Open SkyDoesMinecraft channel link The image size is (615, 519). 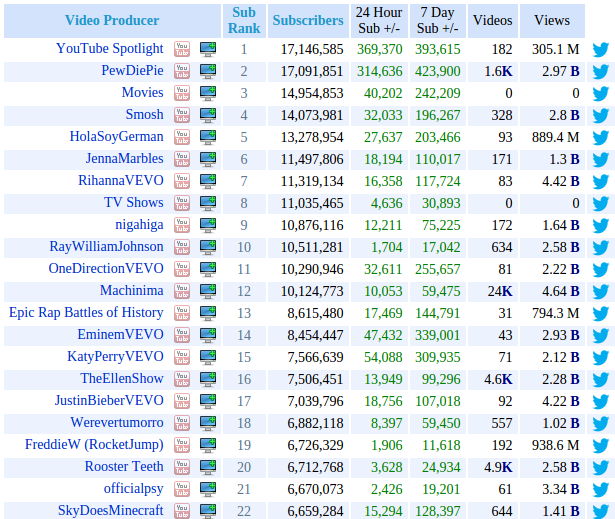(x=111, y=510)
